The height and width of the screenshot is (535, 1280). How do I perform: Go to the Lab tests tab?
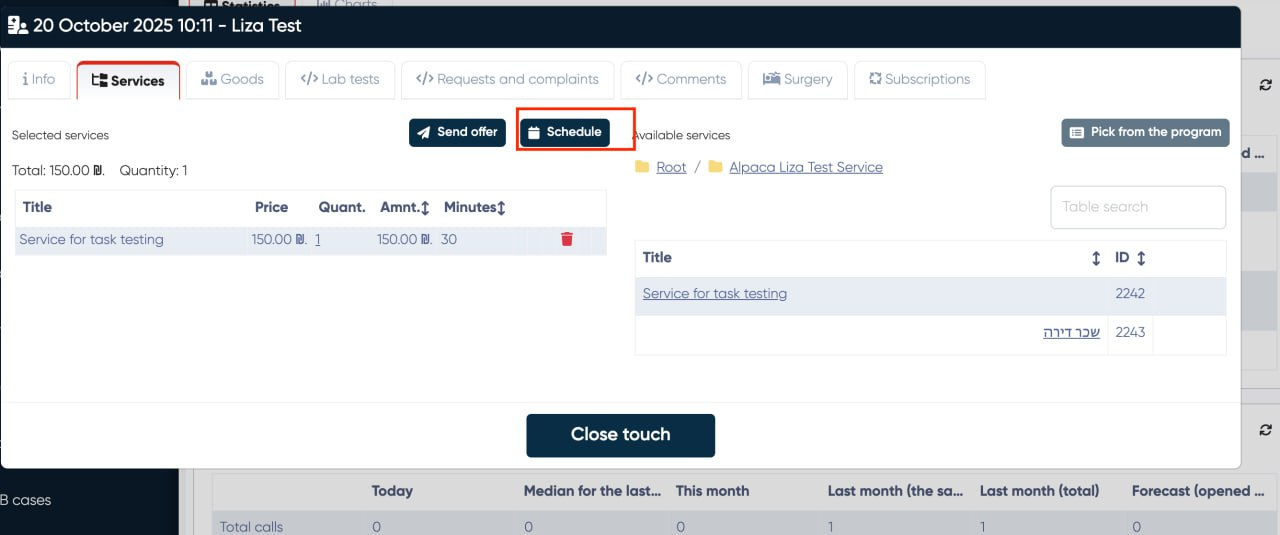pyautogui.click(x=340, y=80)
